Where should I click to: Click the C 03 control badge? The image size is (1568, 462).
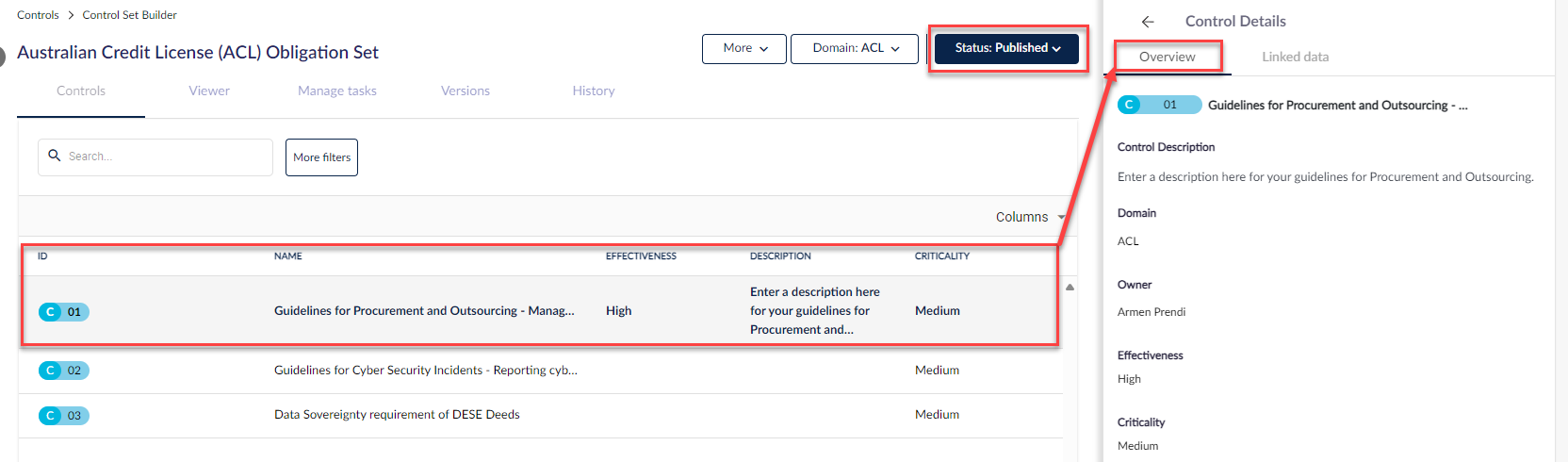[64, 416]
